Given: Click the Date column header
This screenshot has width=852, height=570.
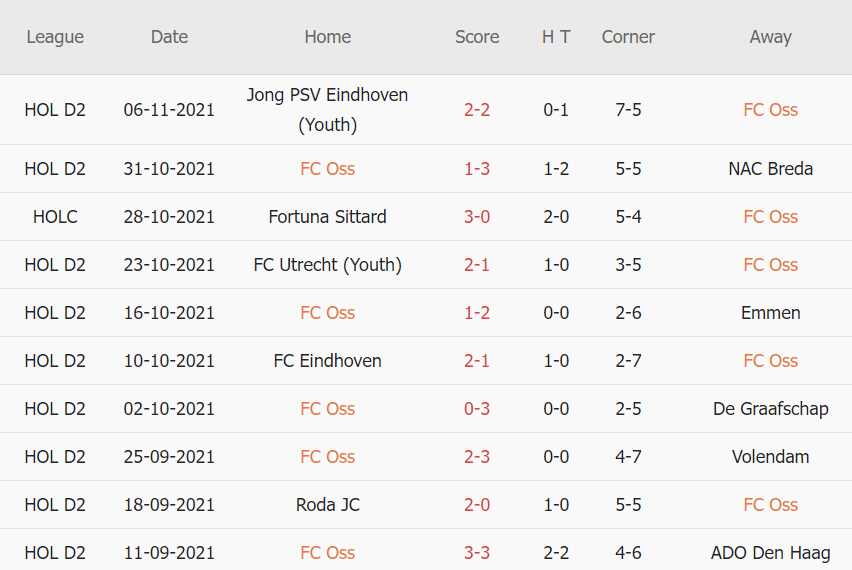Looking at the screenshot, I should pyautogui.click(x=169, y=37).
